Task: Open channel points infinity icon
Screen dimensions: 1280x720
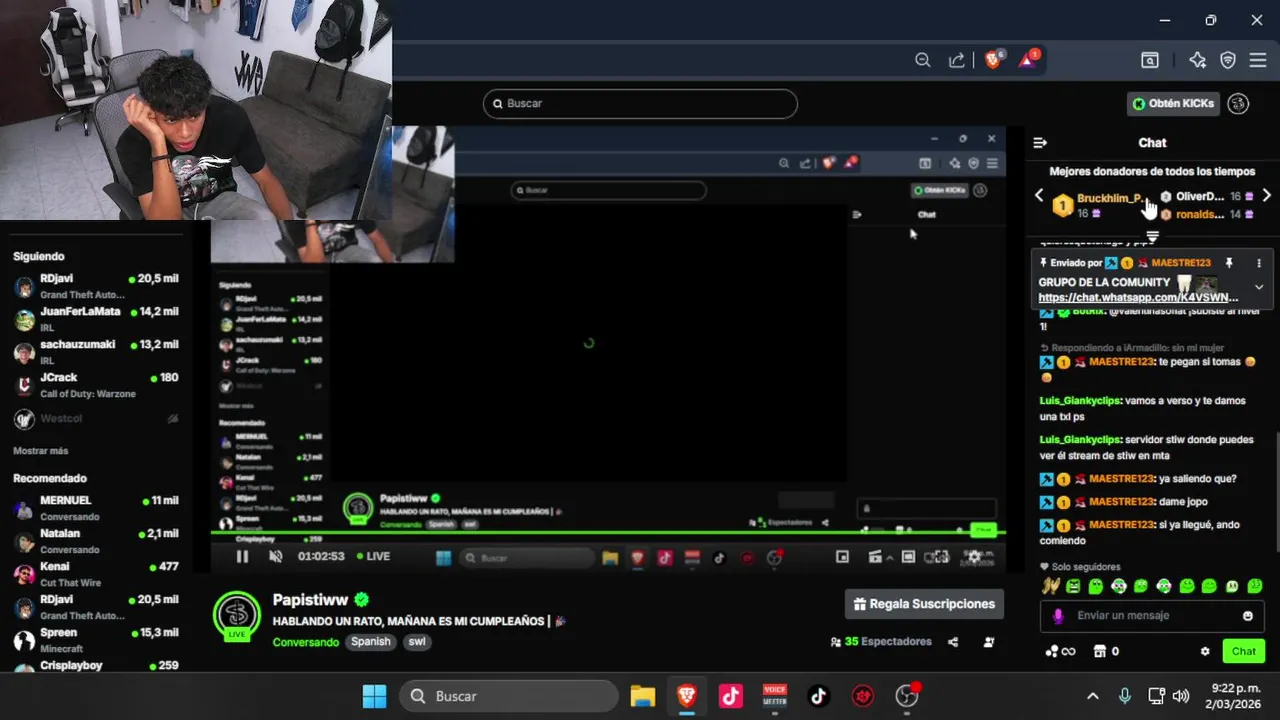Action: coord(1060,651)
